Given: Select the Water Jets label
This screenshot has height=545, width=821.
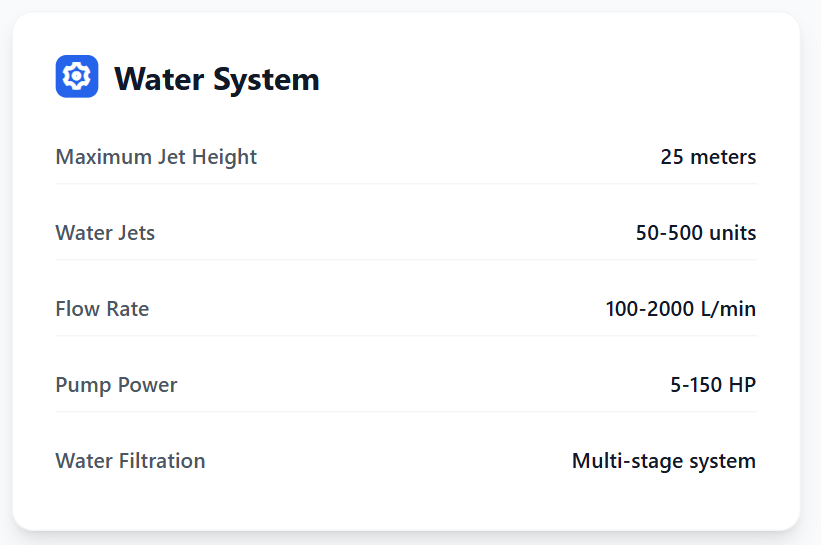Looking at the screenshot, I should 105,233.
